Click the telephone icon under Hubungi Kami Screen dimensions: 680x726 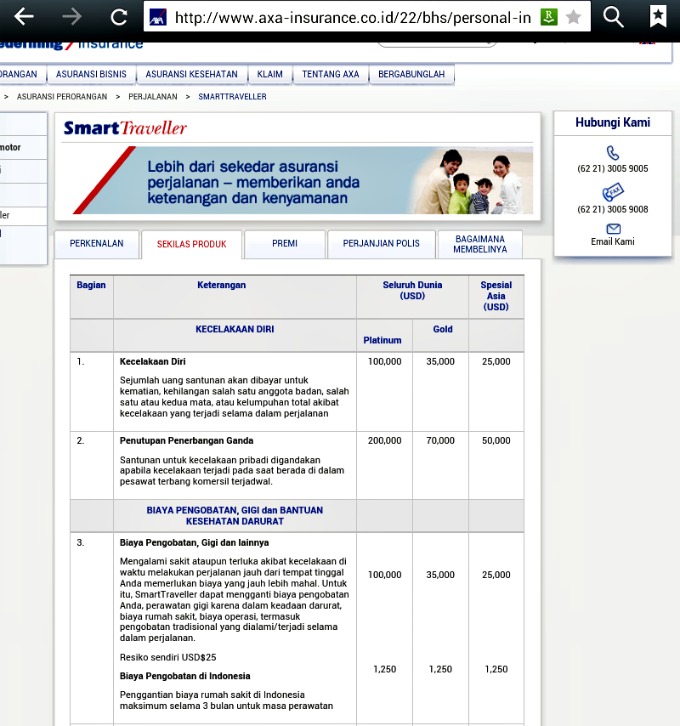(x=613, y=153)
